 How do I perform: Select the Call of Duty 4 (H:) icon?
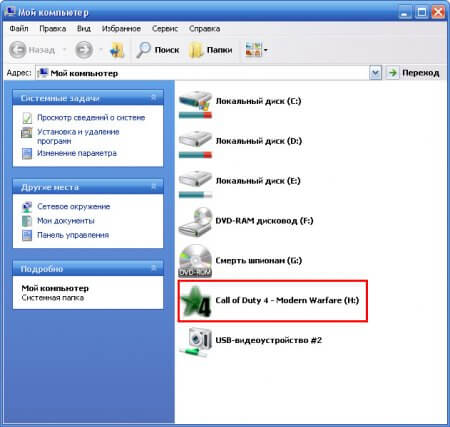[x=196, y=301]
